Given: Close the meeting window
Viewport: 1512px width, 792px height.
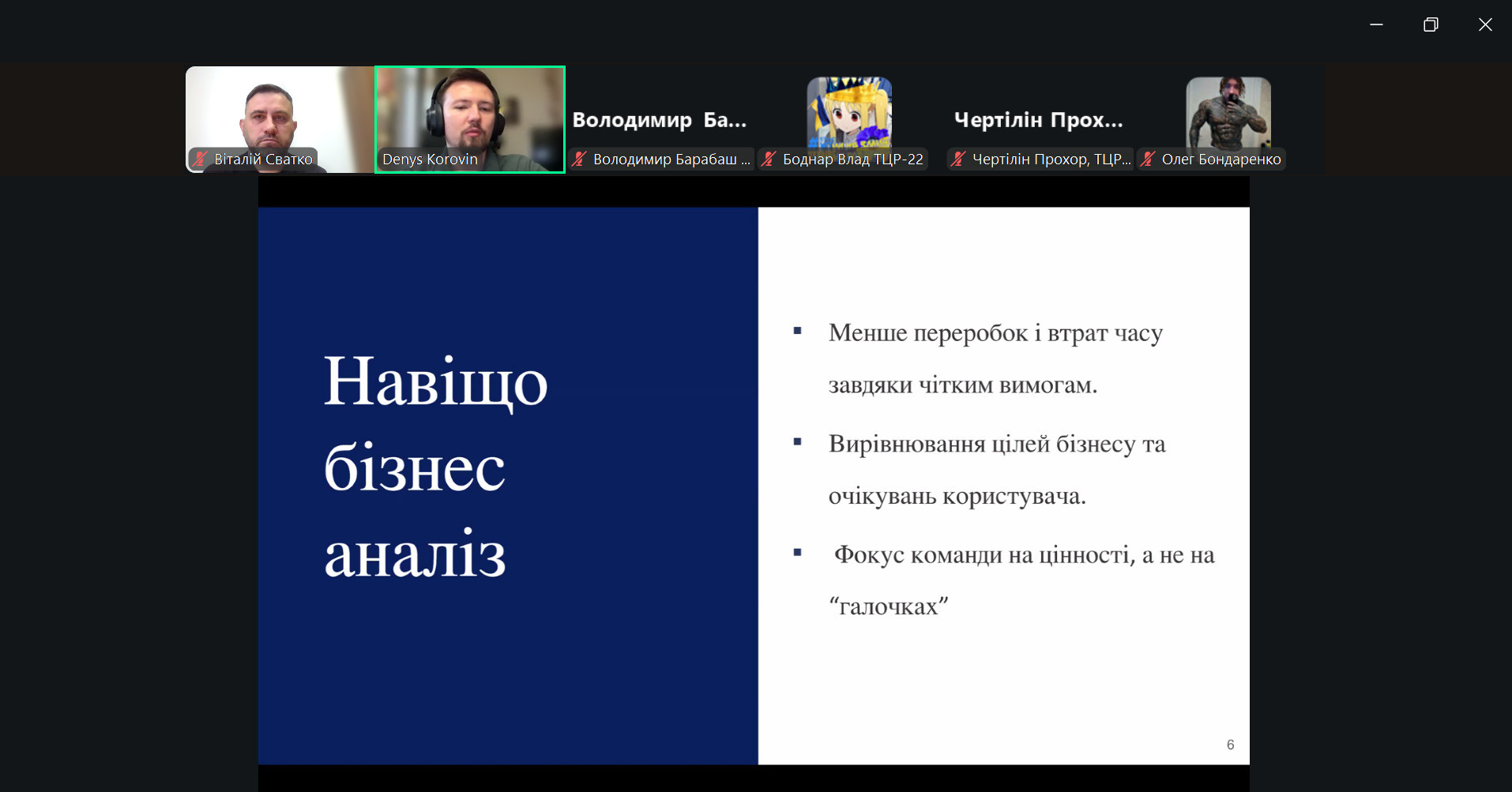Looking at the screenshot, I should click(x=1485, y=24).
